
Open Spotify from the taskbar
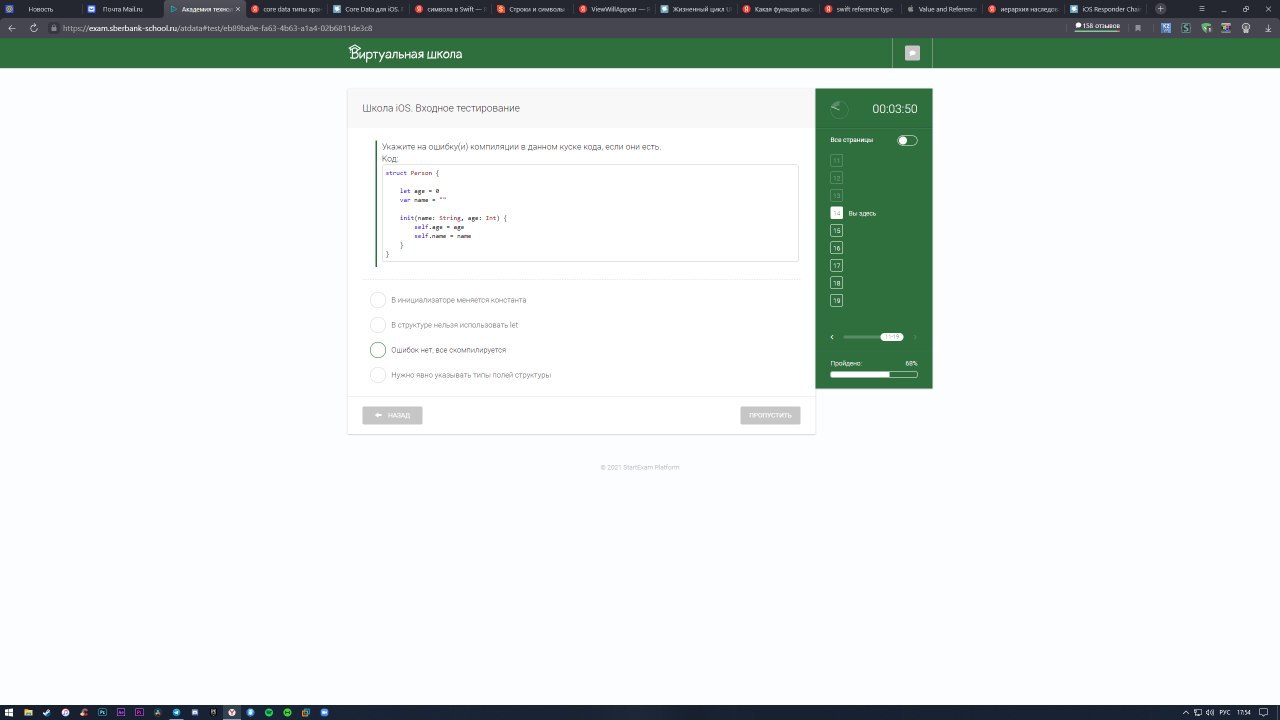pos(269,712)
